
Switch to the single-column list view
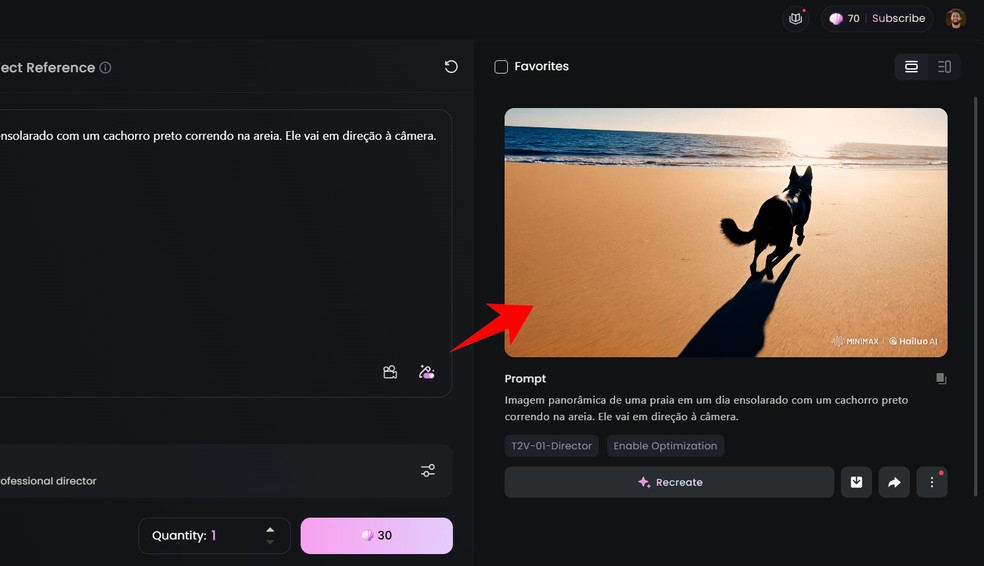(x=911, y=67)
